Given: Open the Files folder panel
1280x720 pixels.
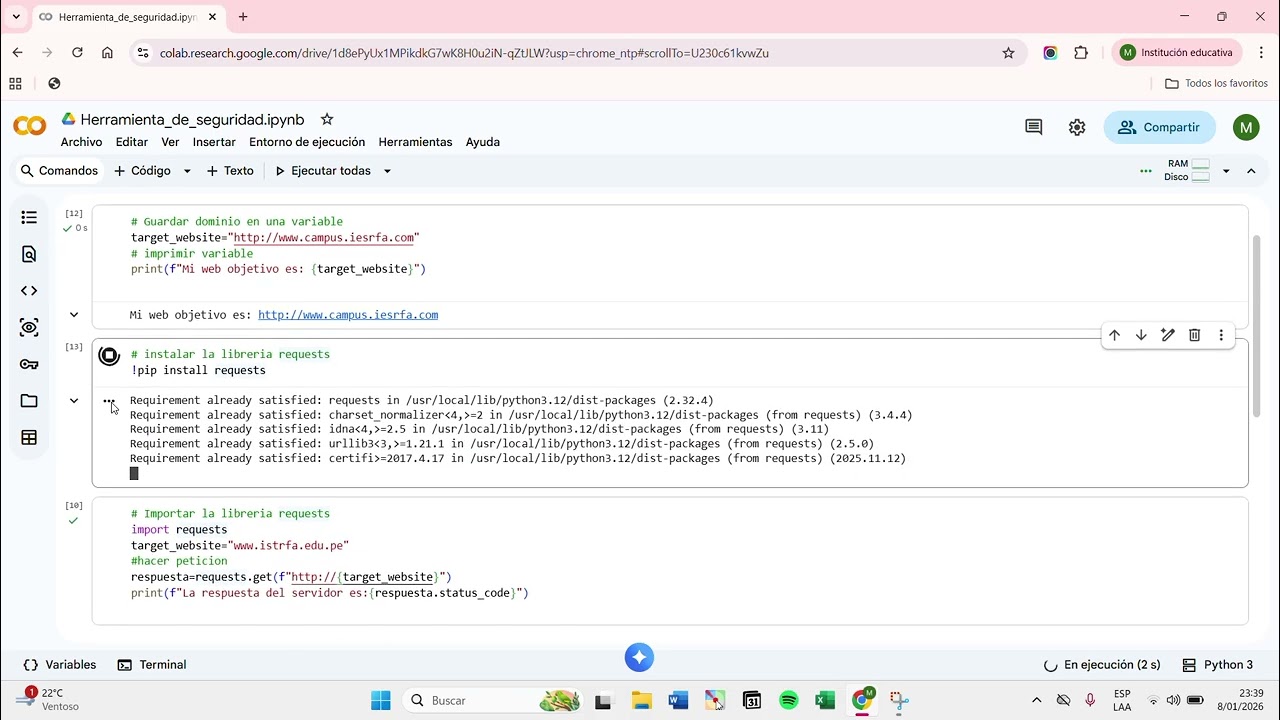Looking at the screenshot, I should click(x=29, y=401).
